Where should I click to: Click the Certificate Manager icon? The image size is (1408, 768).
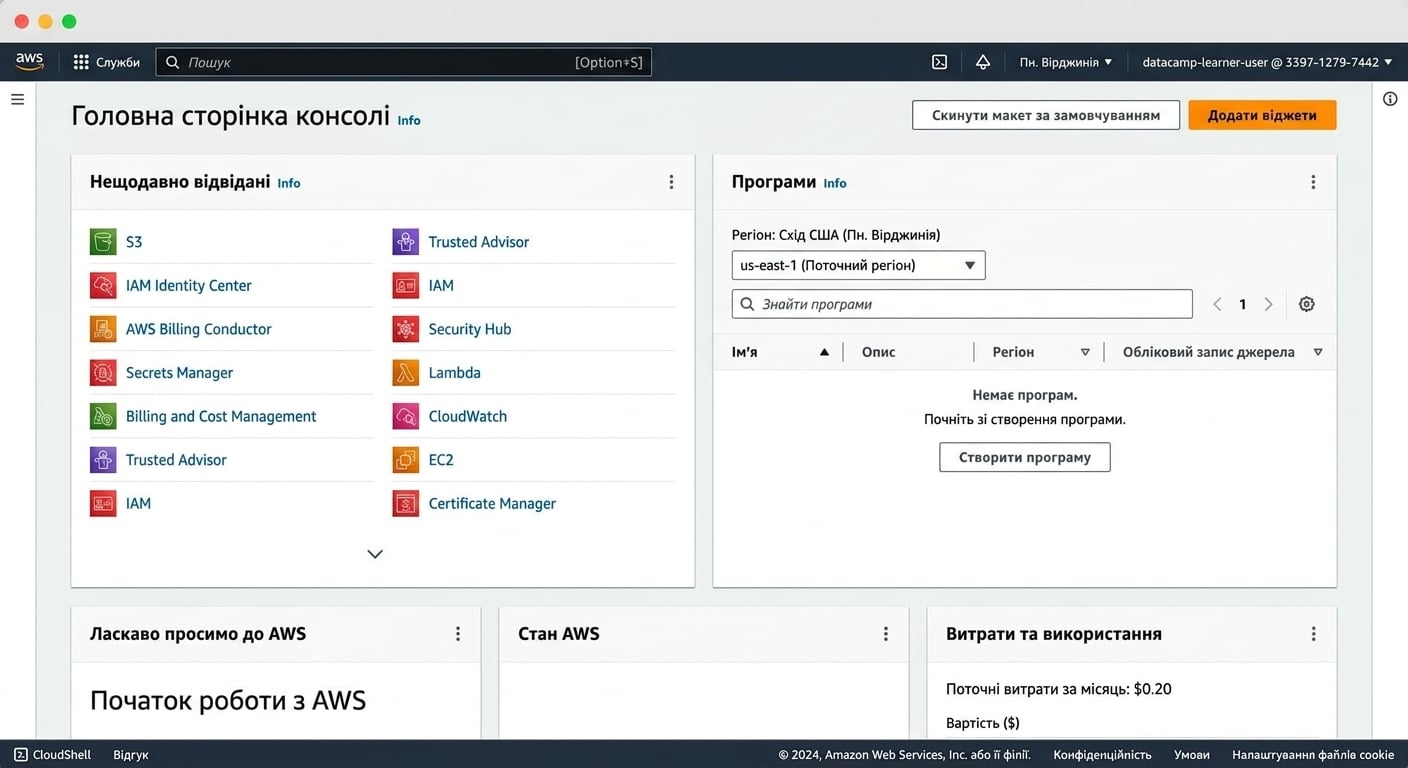click(x=405, y=503)
